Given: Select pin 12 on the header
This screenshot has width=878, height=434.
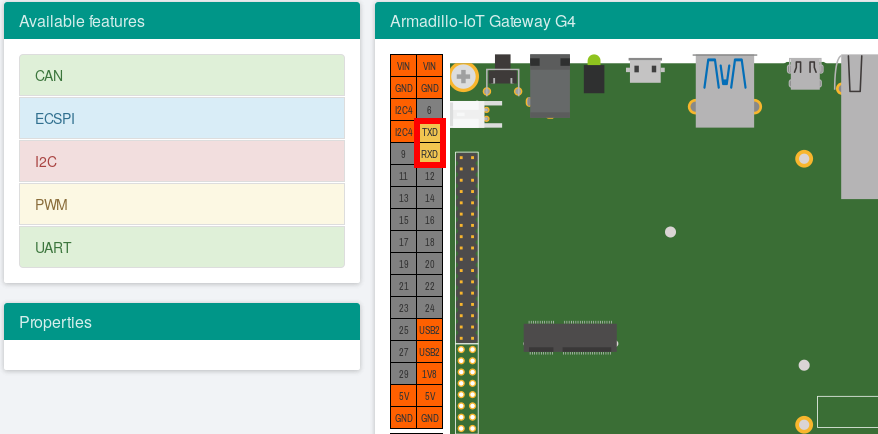Looking at the screenshot, I should [x=429, y=176].
